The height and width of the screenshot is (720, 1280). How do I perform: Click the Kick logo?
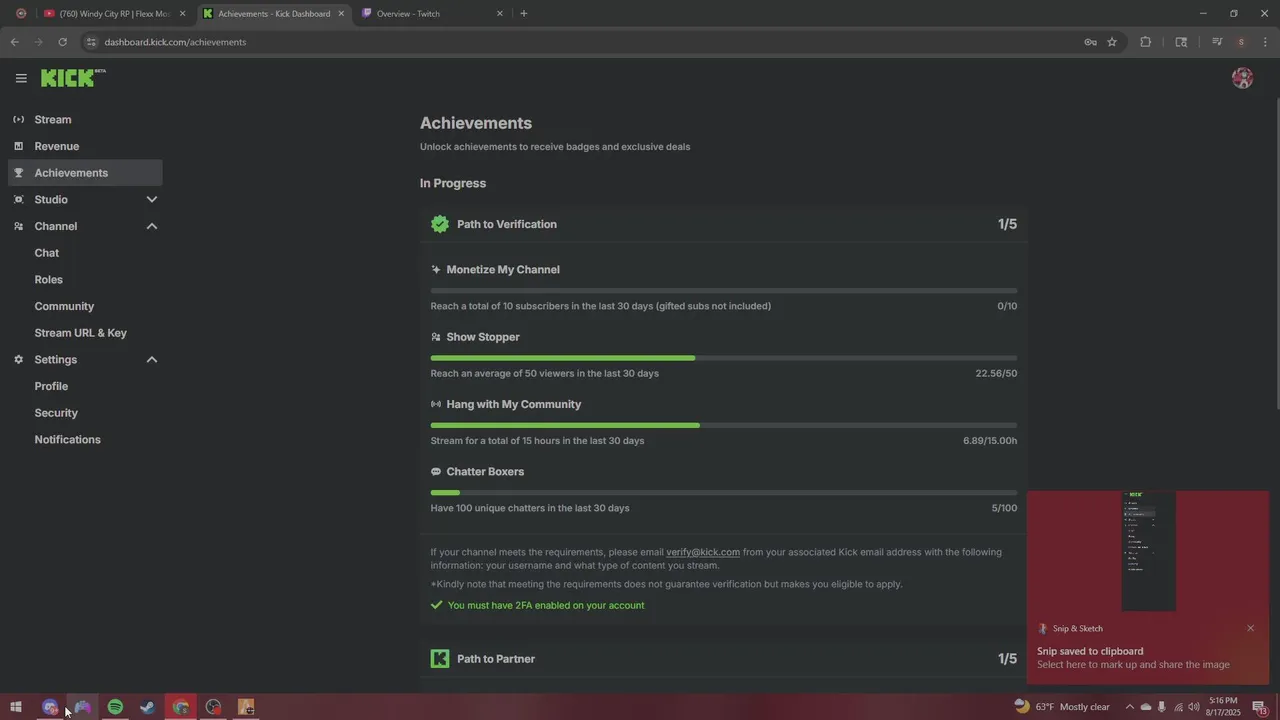[73, 78]
